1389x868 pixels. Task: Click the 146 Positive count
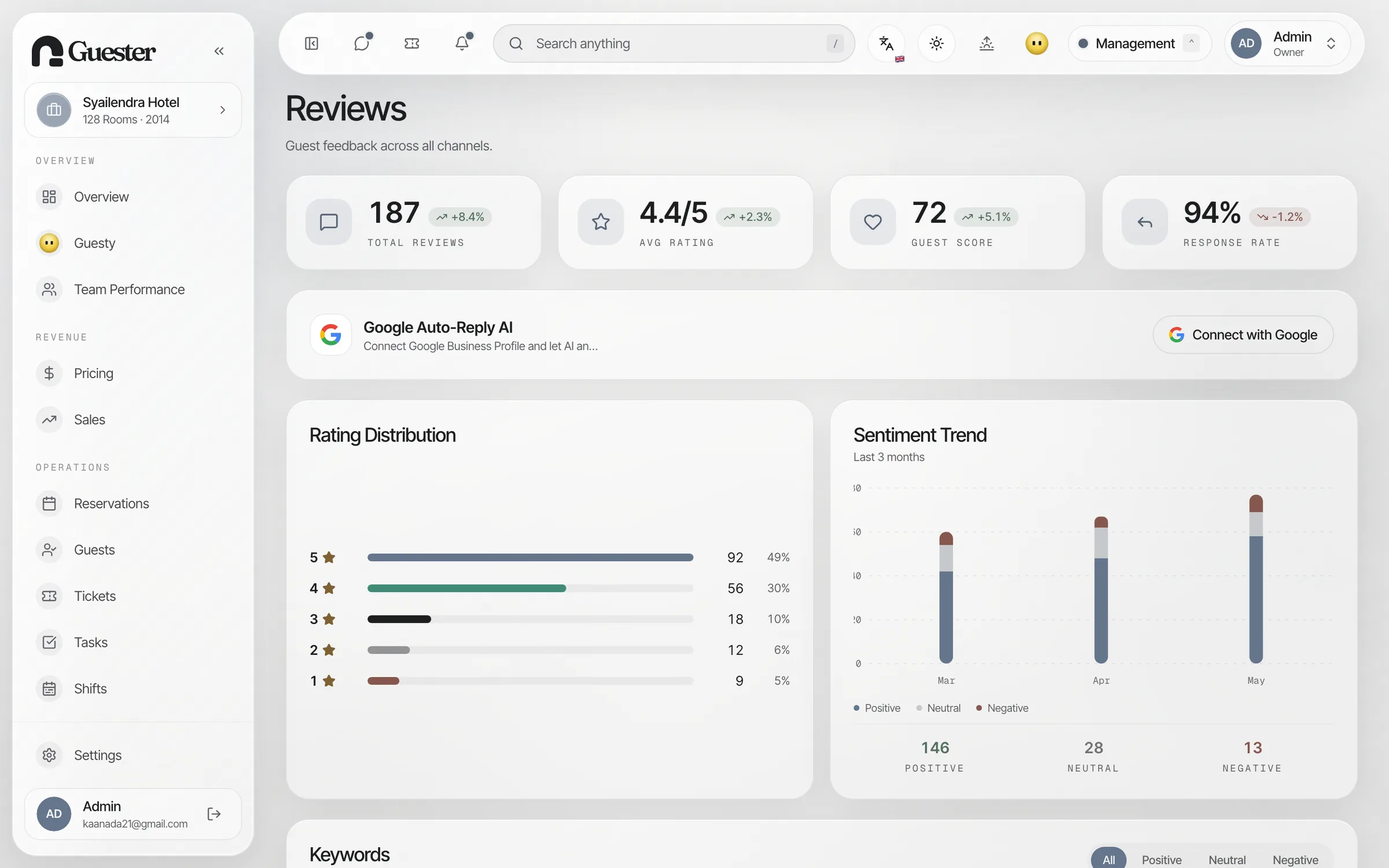[935, 748]
